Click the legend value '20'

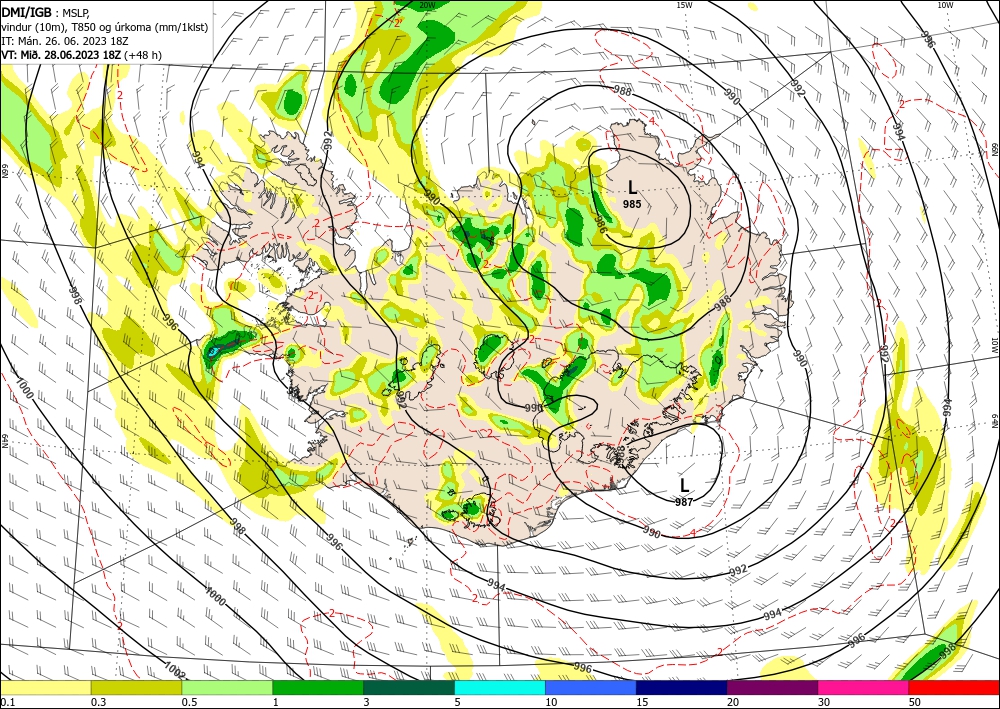pyautogui.click(x=733, y=702)
